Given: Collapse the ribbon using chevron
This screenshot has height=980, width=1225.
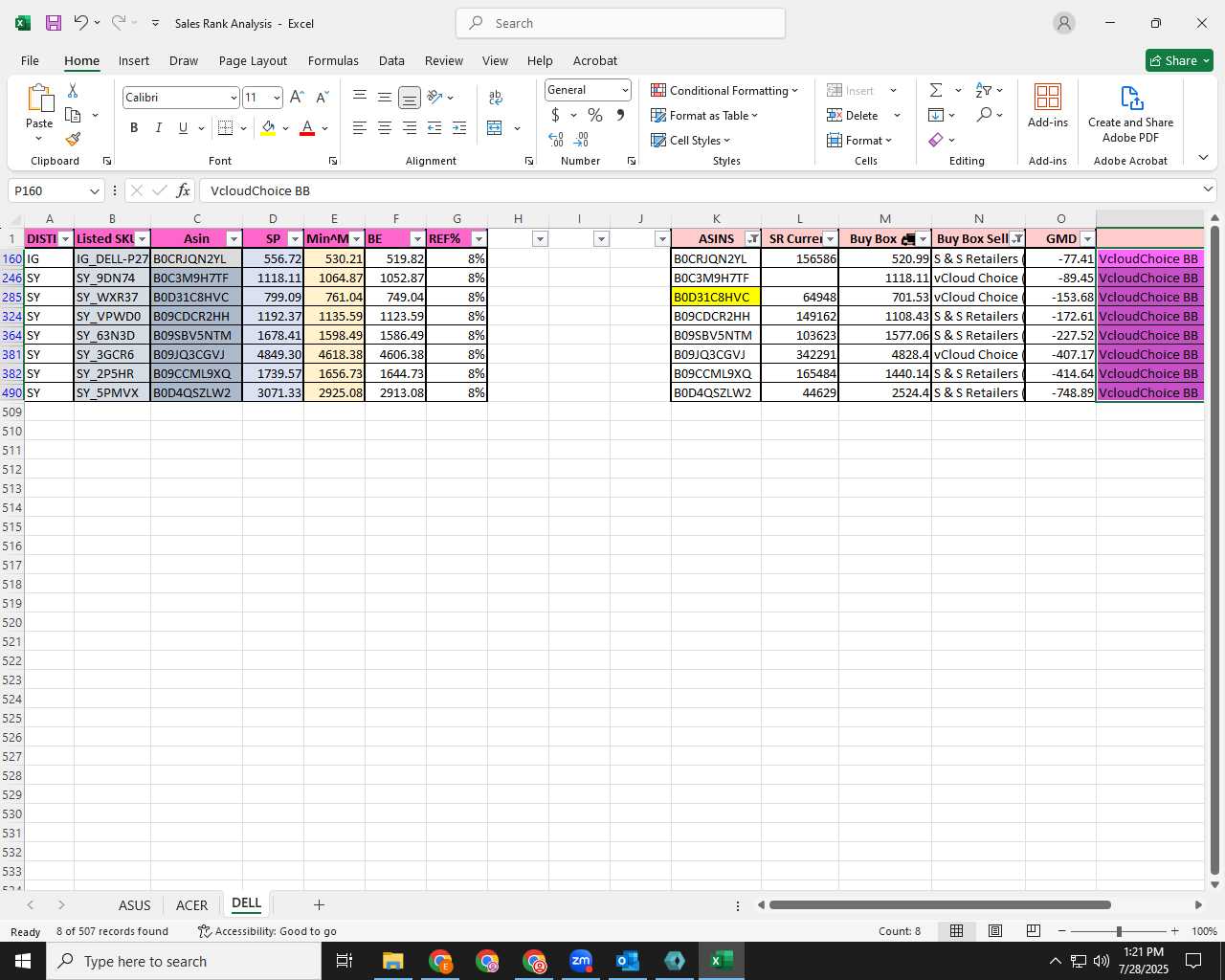Looking at the screenshot, I should click(x=1203, y=158).
